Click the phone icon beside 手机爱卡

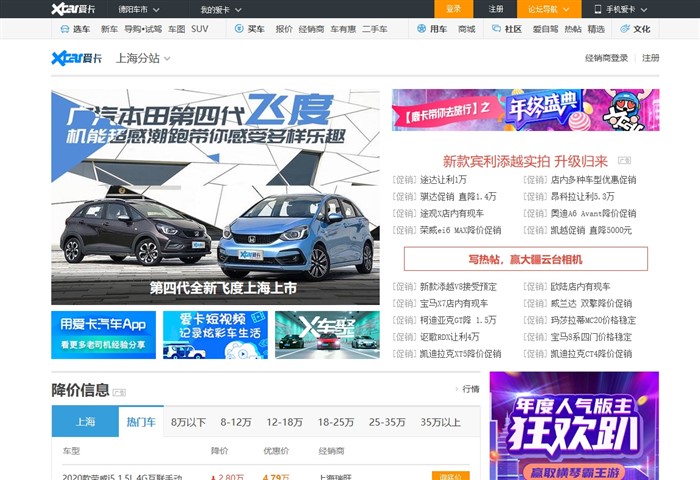[598, 9]
